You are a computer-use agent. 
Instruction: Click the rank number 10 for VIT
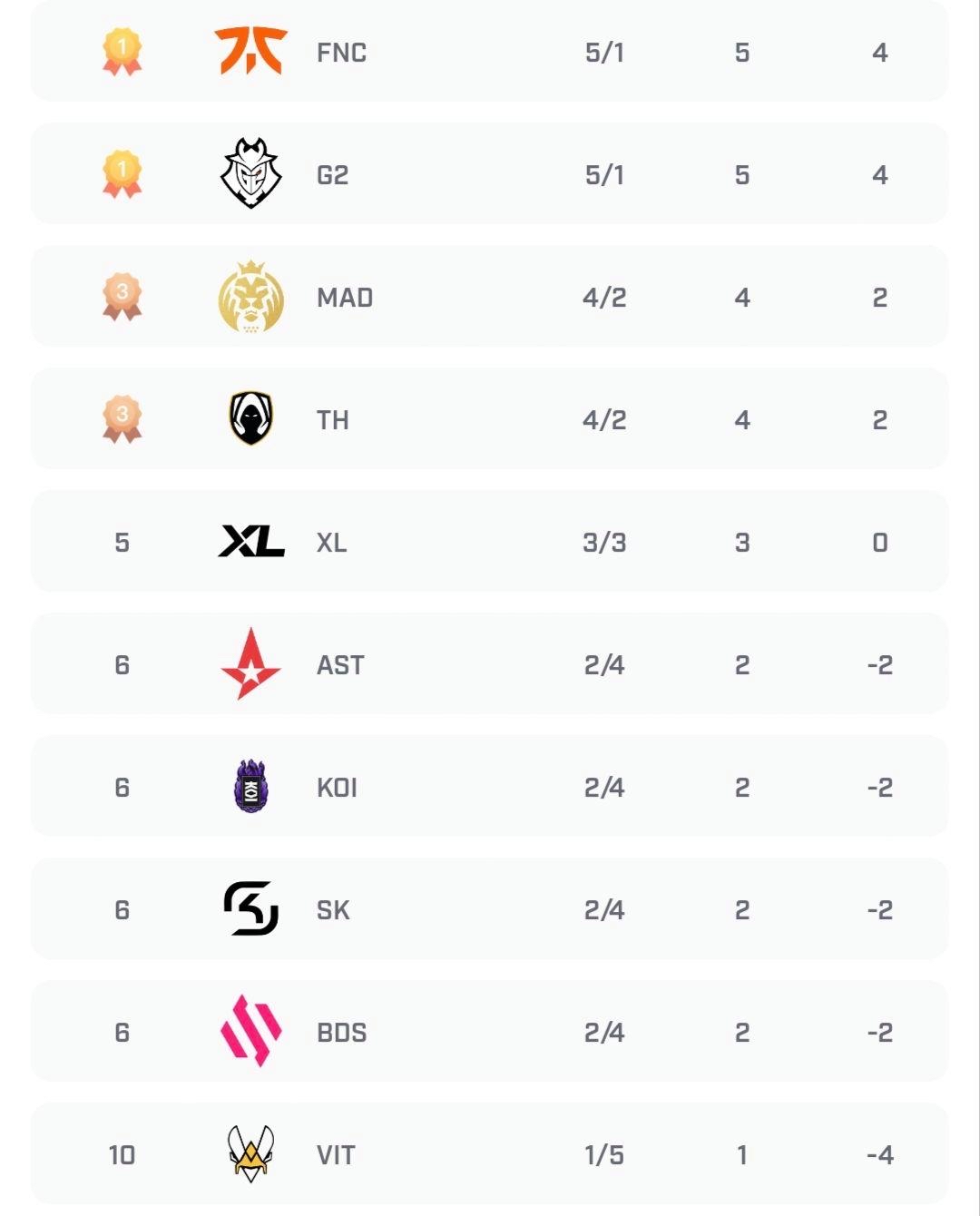122,1155
